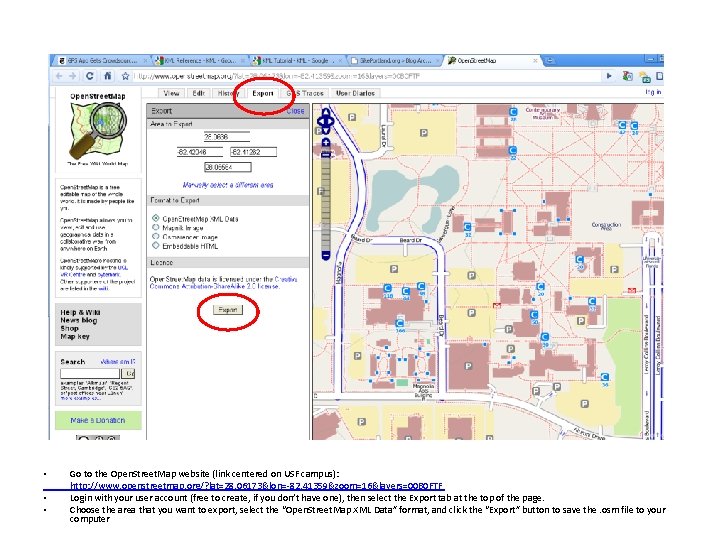Switch to the BikePortland.org browser tab
This screenshot has height=540, width=720.
click(395, 61)
